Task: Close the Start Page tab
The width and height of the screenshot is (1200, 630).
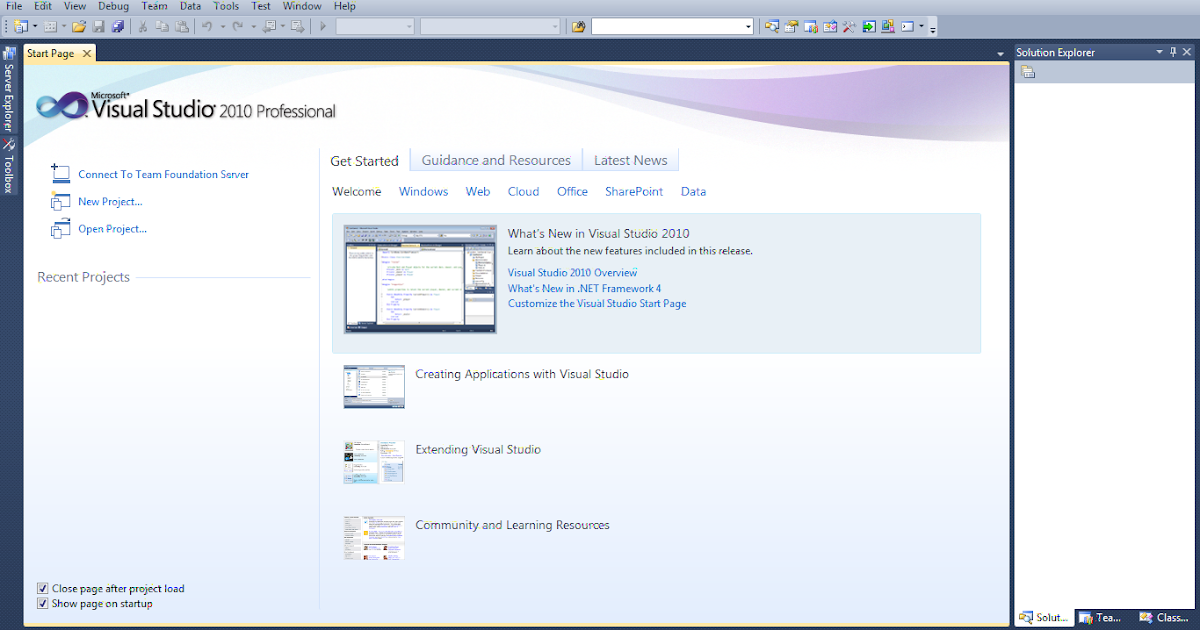Action: (87, 54)
